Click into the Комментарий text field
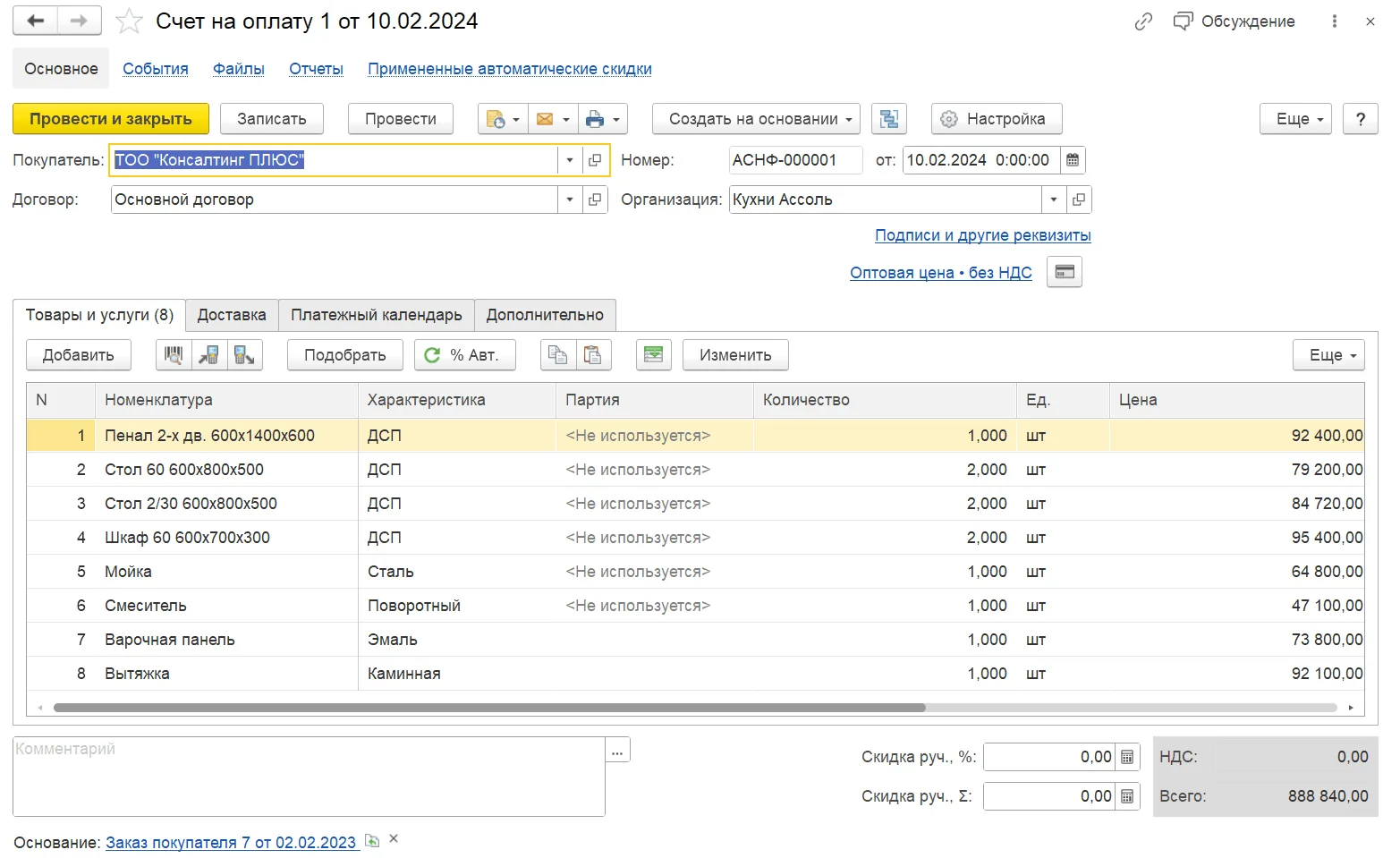Image resolution: width=1400 pixels, height=858 pixels. 309,777
